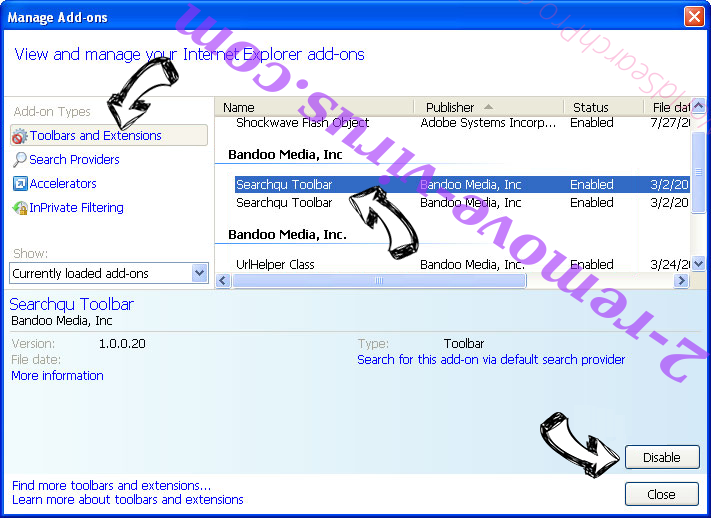
Task: Click the Search Providers magnifier icon
Action: click(x=19, y=160)
